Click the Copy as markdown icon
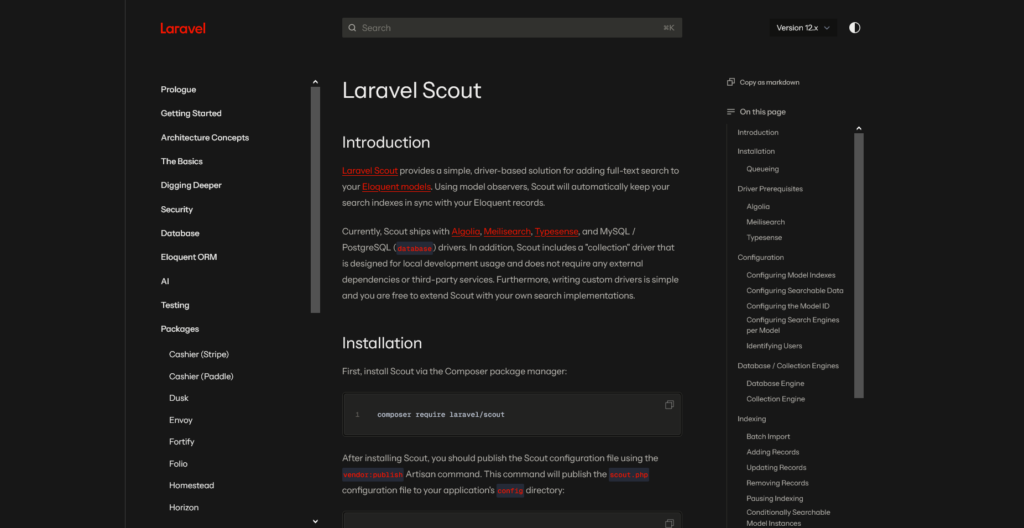 (x=731, y=82)
